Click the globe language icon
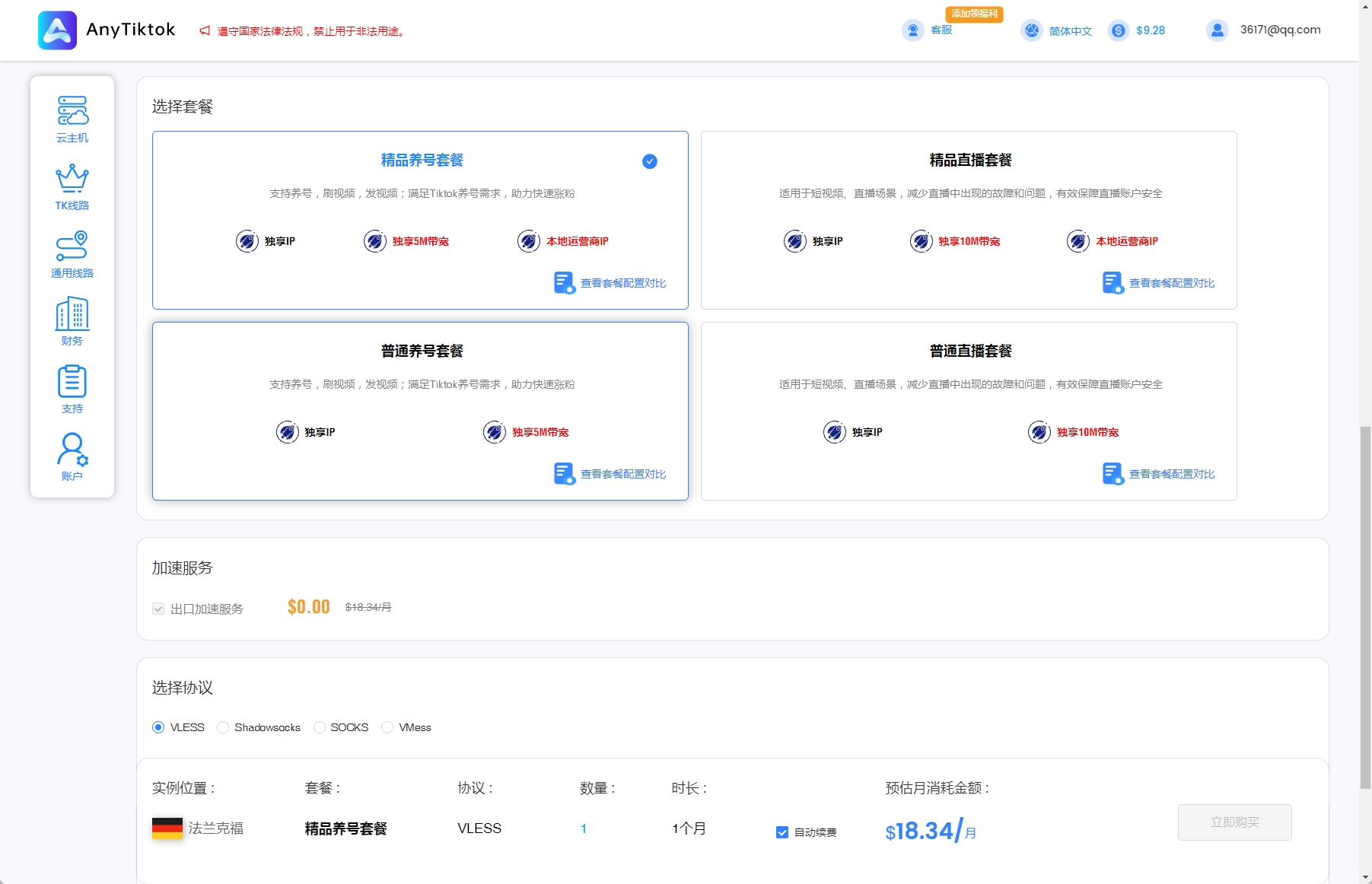This screenshot has height=884, width=1372. (x=1031, y=30)
